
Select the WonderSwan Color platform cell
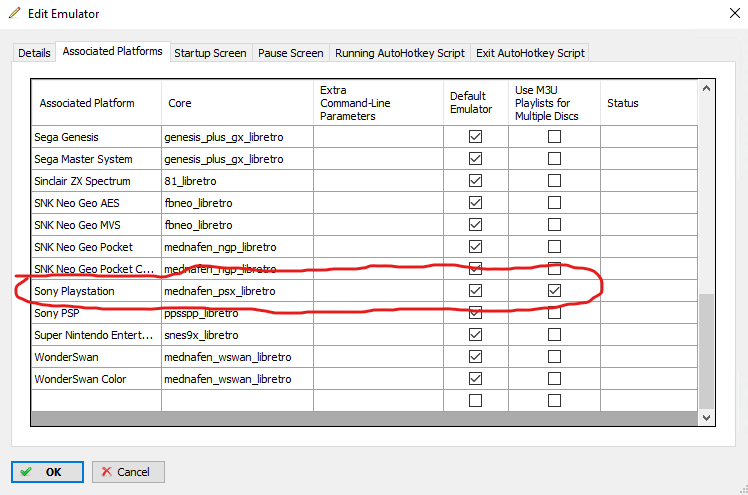96,379
